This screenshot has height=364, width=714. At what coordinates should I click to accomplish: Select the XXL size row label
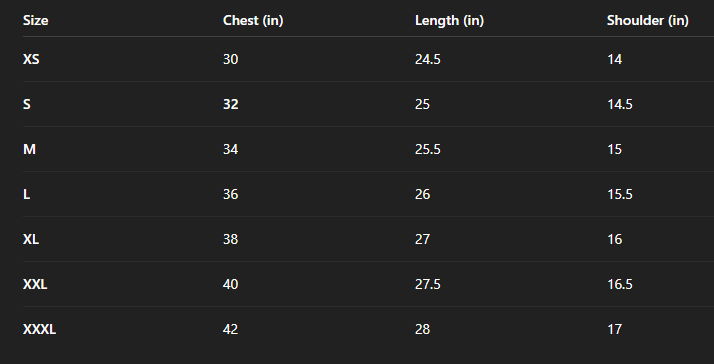tap(35, 284)
